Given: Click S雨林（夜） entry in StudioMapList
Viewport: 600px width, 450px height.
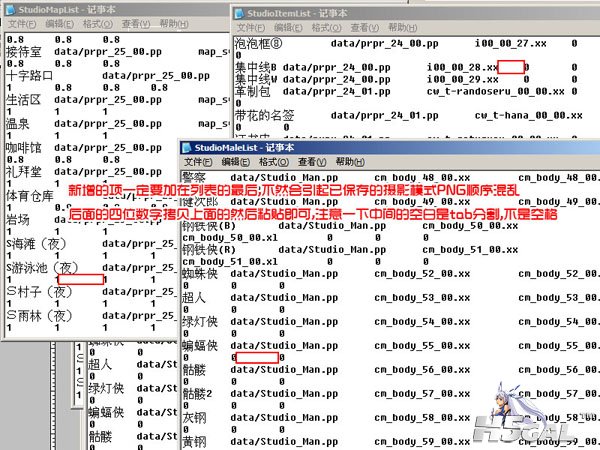Looking at the screenshot, I should point(39,316).
